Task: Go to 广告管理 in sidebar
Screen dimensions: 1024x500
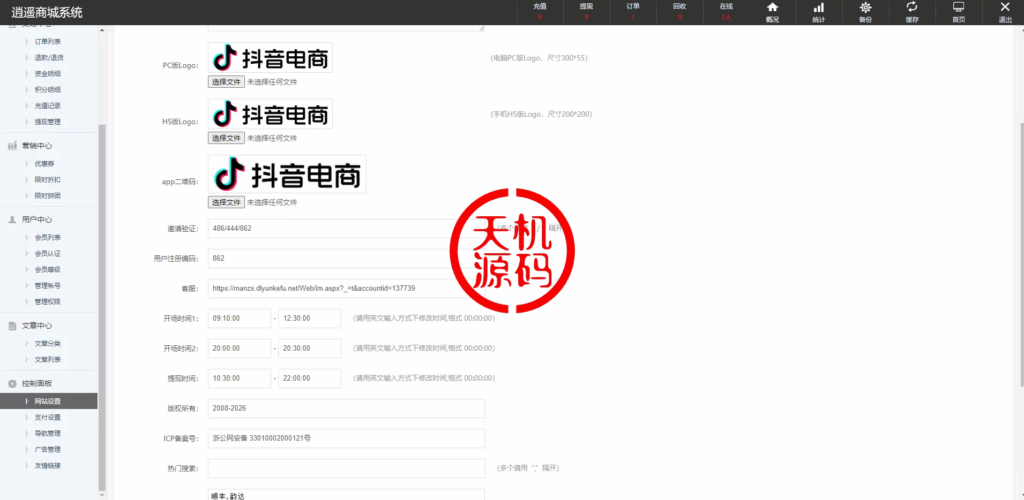Action: tap(48, 449)
